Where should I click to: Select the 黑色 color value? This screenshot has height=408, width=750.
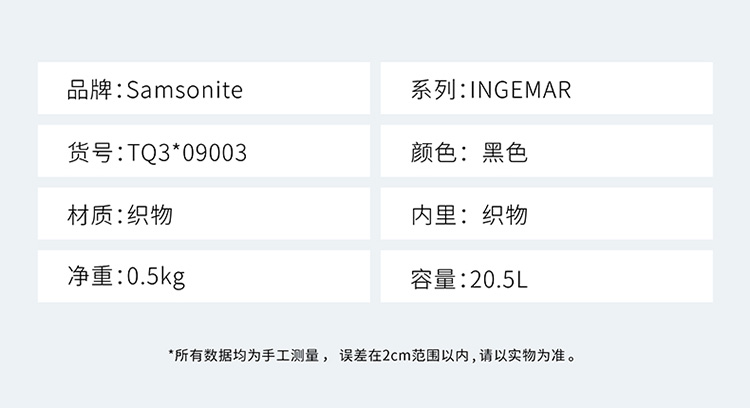(x=505, y=153)
